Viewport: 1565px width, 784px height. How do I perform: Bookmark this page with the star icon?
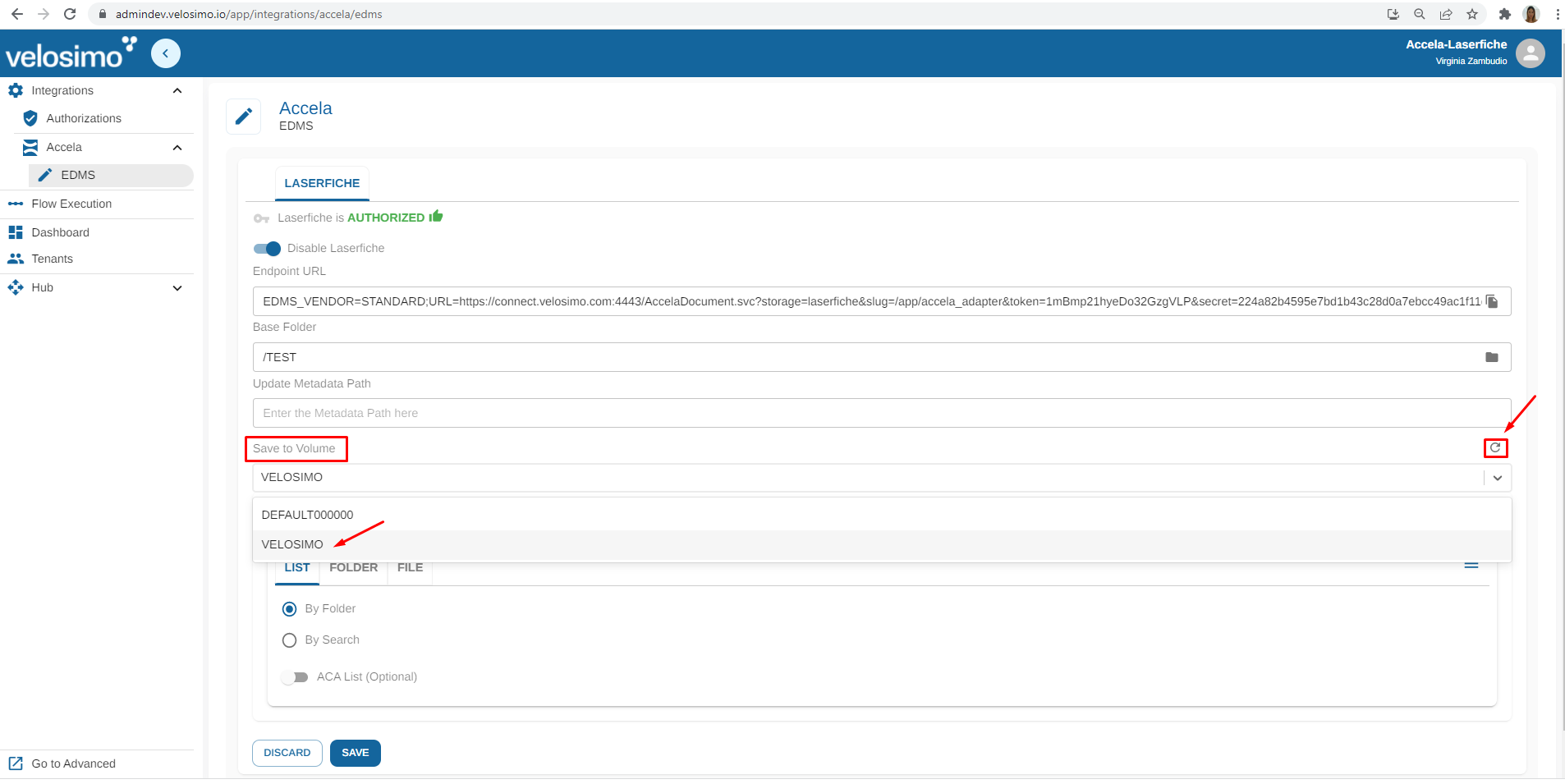(1472, 14)
